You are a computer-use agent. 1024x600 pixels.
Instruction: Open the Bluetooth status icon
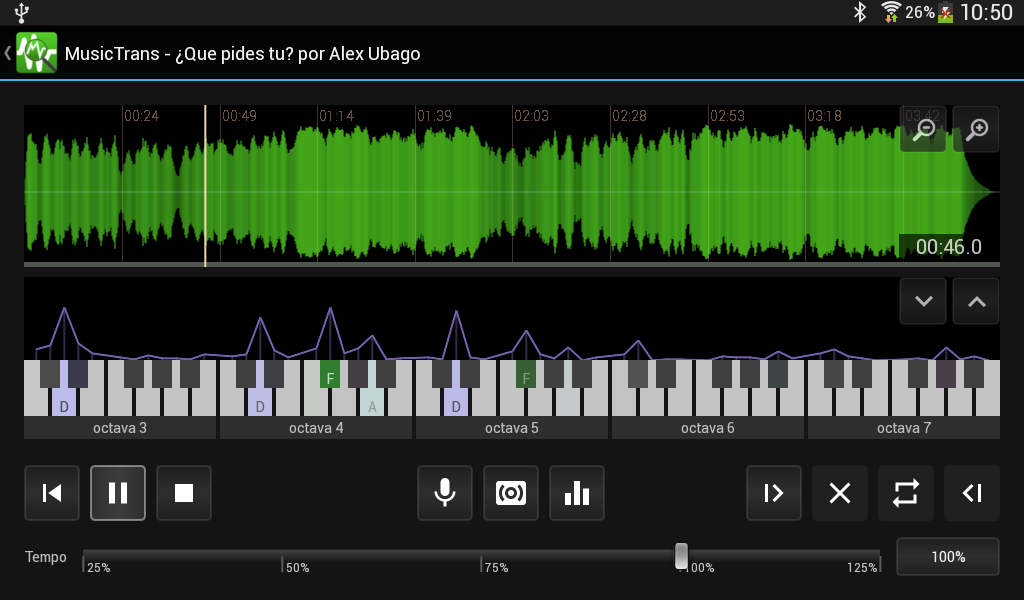coord(860,12)
